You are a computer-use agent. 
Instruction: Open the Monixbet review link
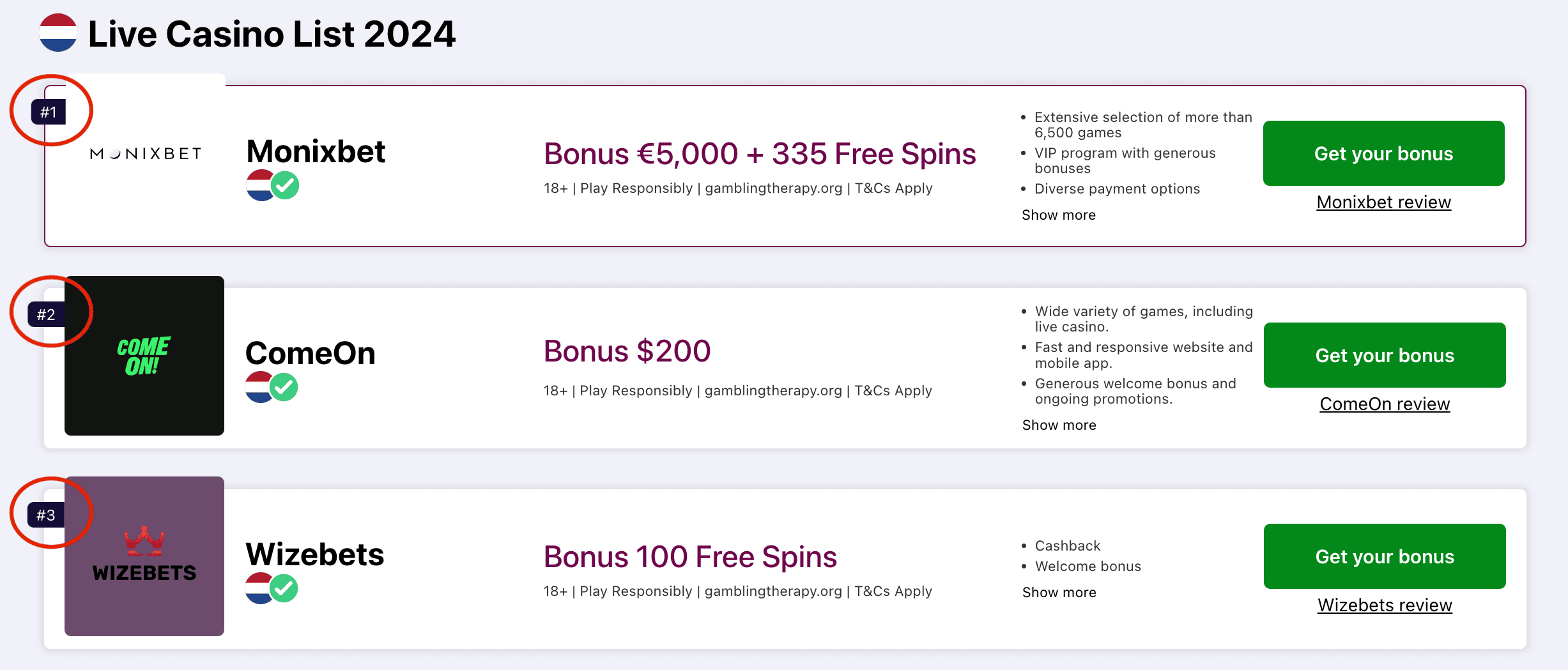(1383, 202)
